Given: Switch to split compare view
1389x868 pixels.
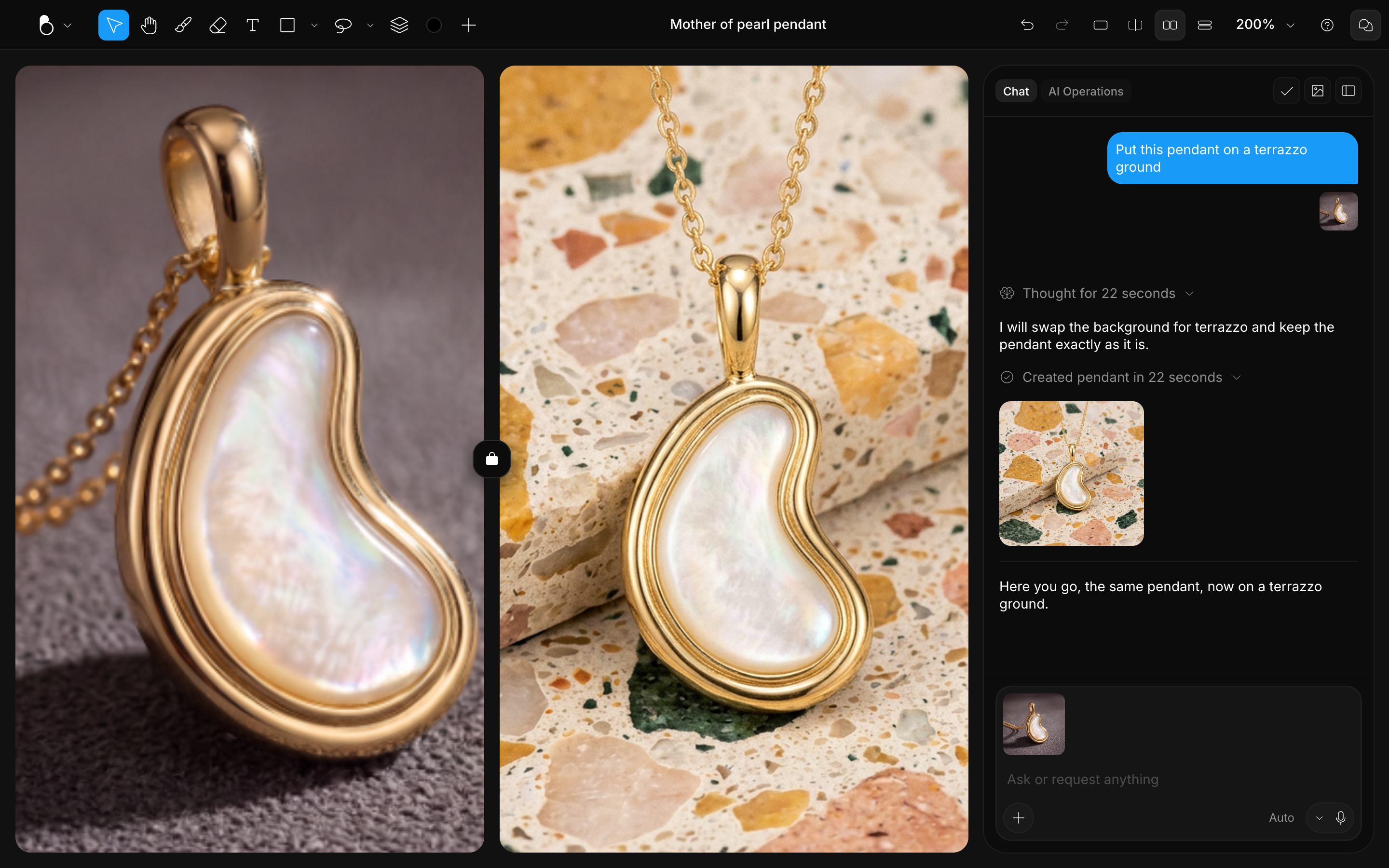Looking at the screenshot, I should click(1135, 25).
